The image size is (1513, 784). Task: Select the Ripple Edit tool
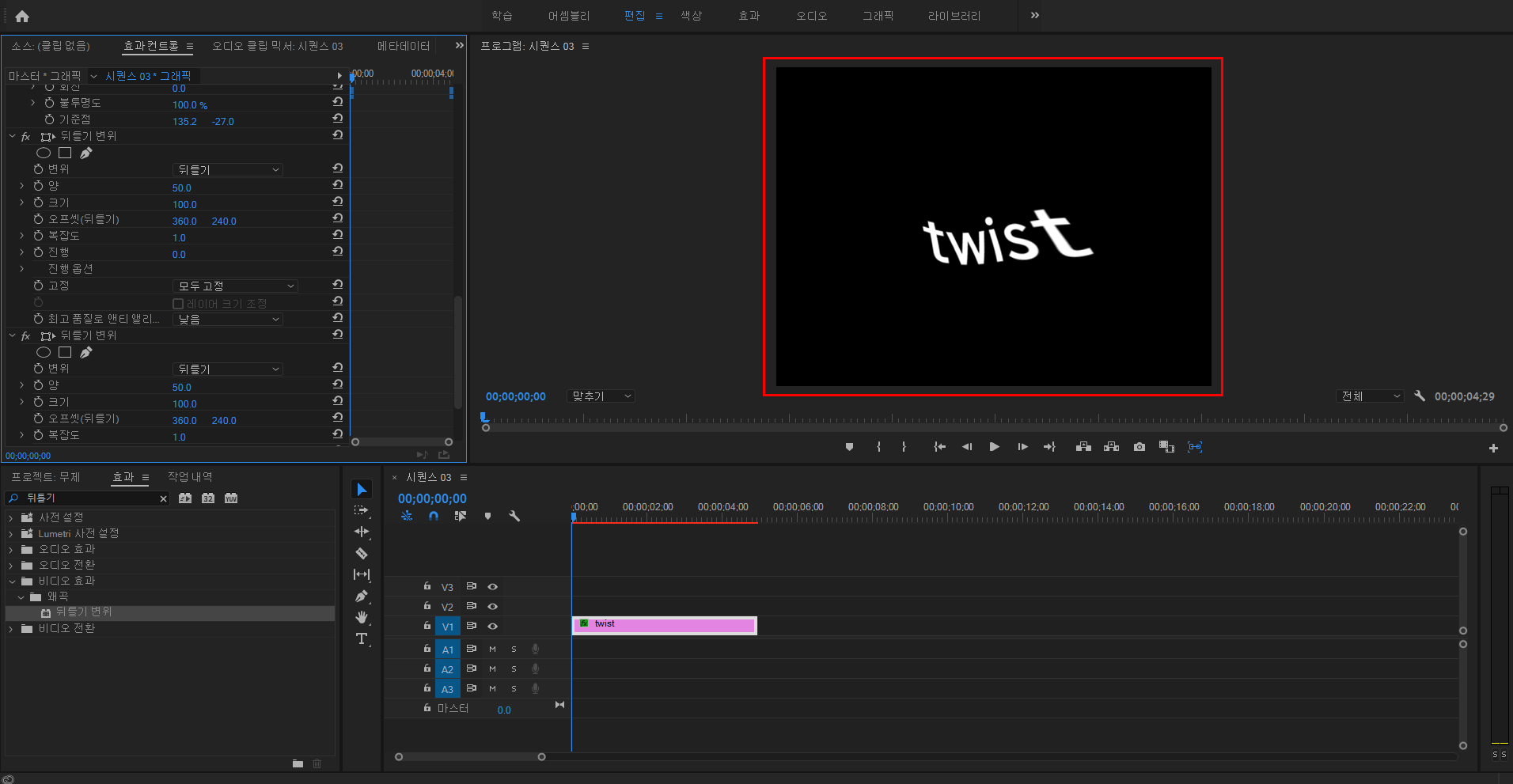coord(362,532)
